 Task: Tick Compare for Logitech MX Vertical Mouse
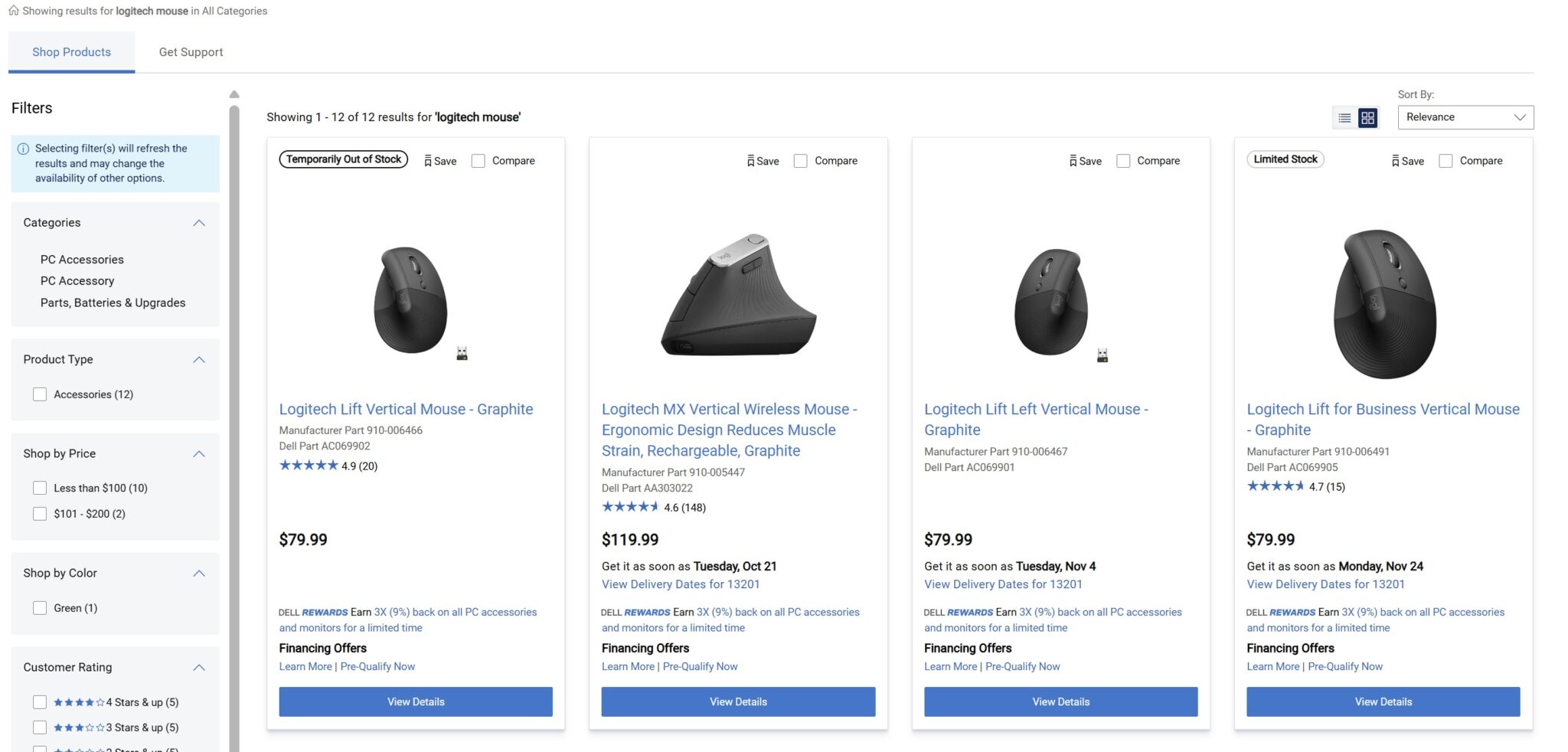[801, 161]
